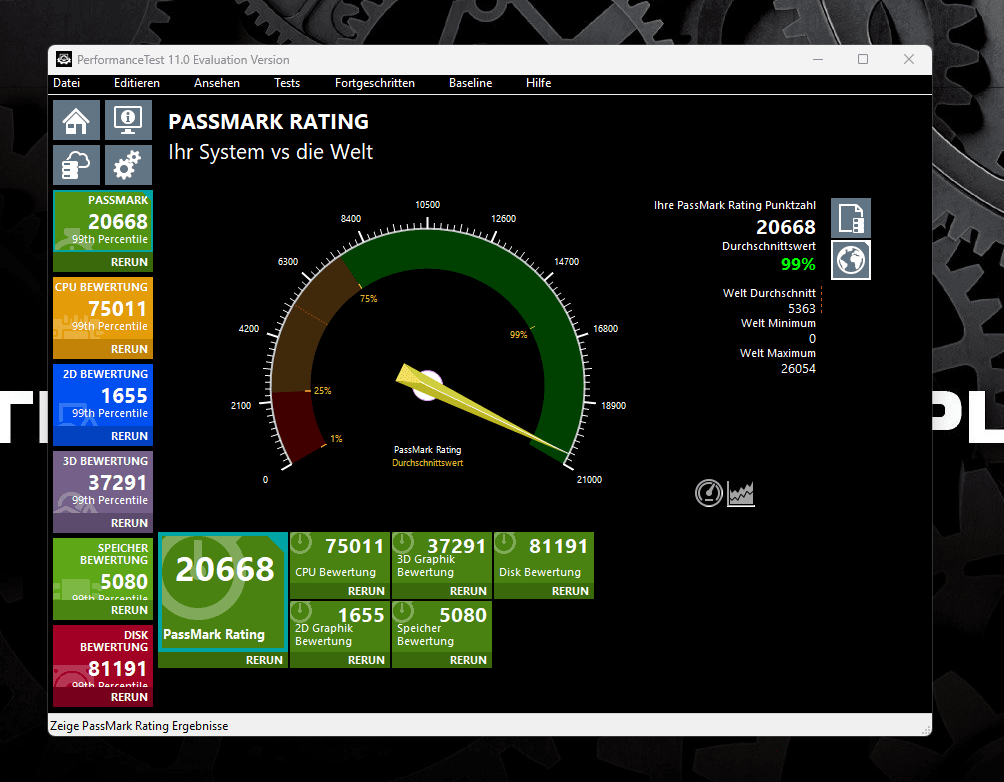Screen dimensions: 1004x782
Task: Rerun the Disk test in sidebar
Action: [x=103, y=697]
